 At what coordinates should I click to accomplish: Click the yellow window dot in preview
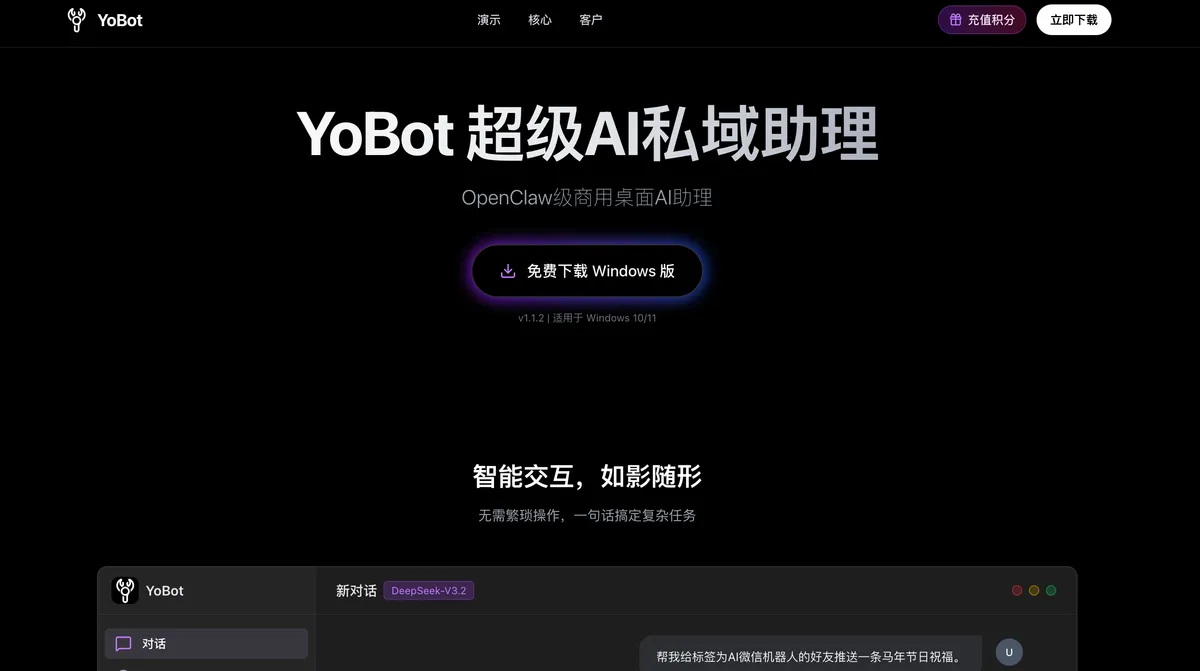(1034, 591)
